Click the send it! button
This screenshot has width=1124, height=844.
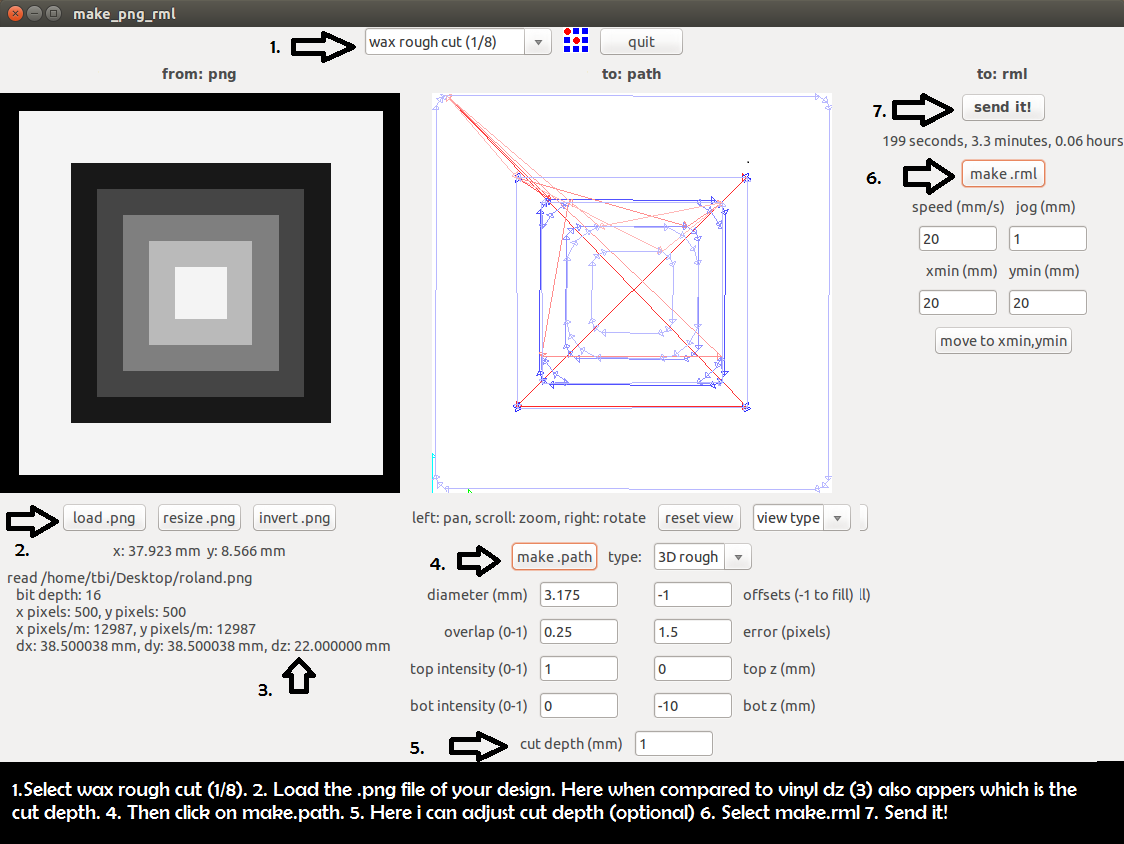(x=1003, y=108)
